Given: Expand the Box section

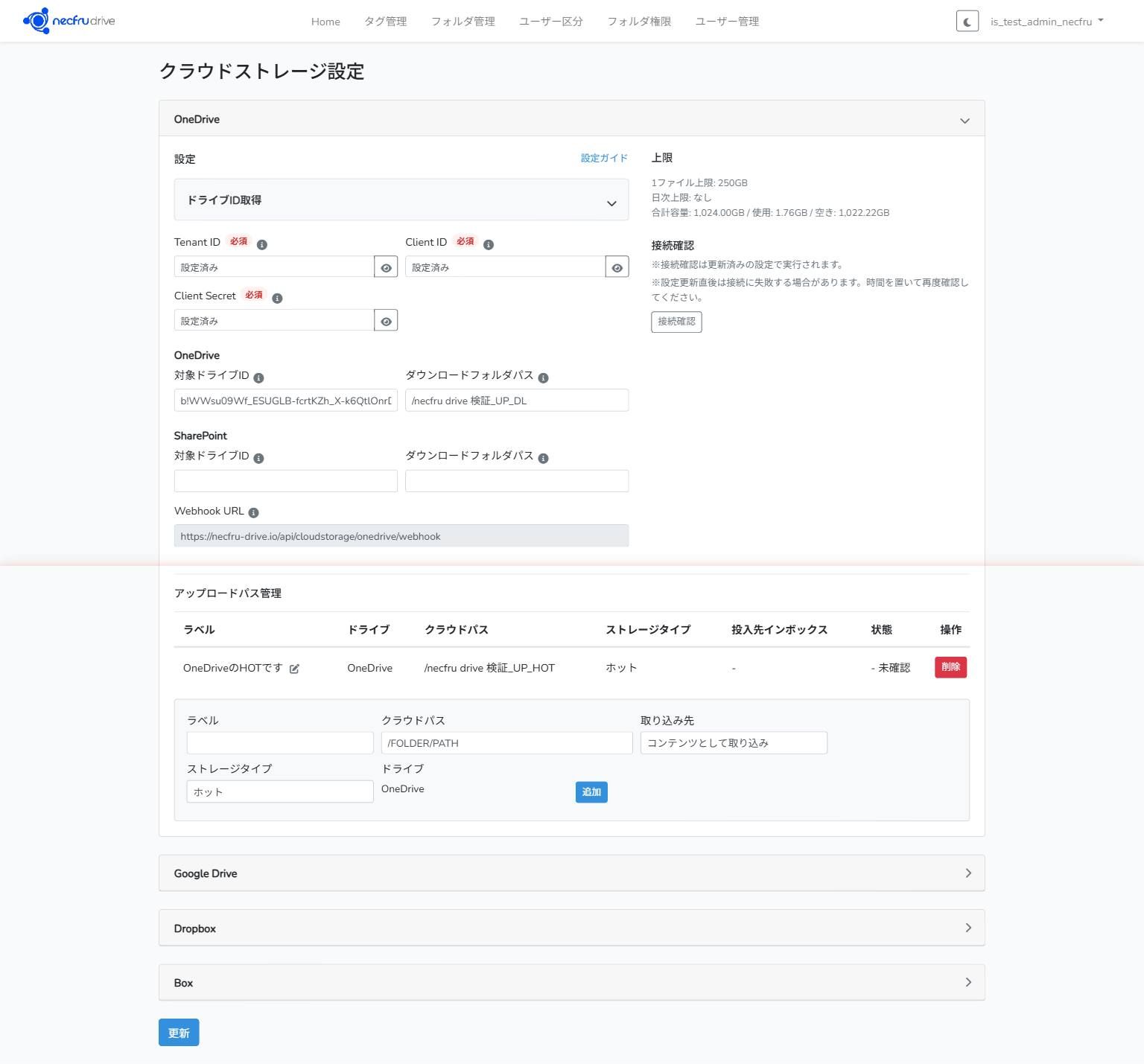Looking at the screenshot, I should coord(571,983).
